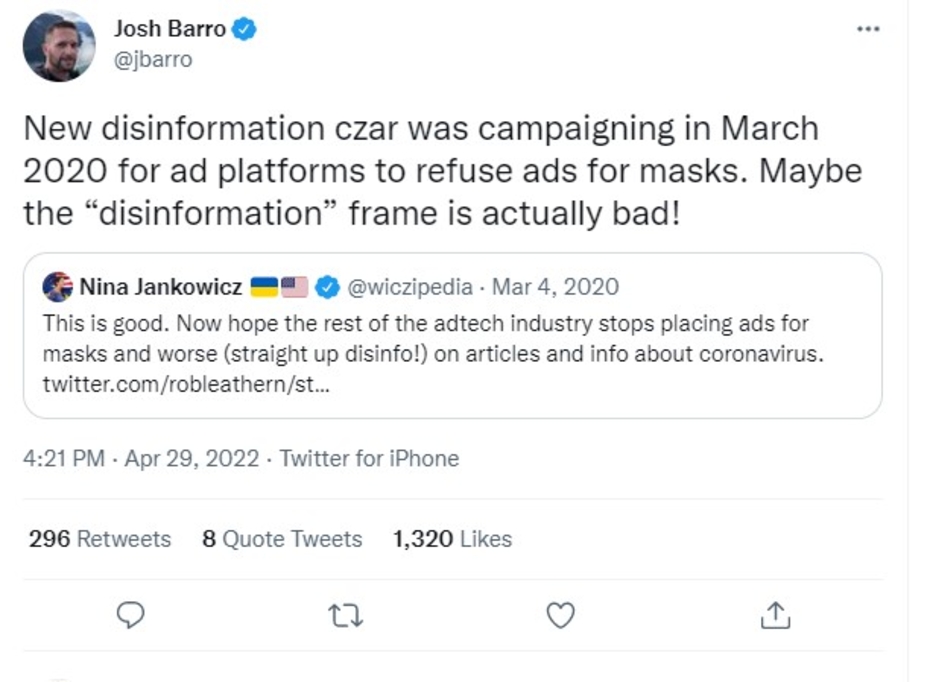Viewport: 930px width, 682px height.
Task: Click the 4:21 PM Apr 29, 2022 timestamp
Action: pyautogui.click(x=141, y=459)
